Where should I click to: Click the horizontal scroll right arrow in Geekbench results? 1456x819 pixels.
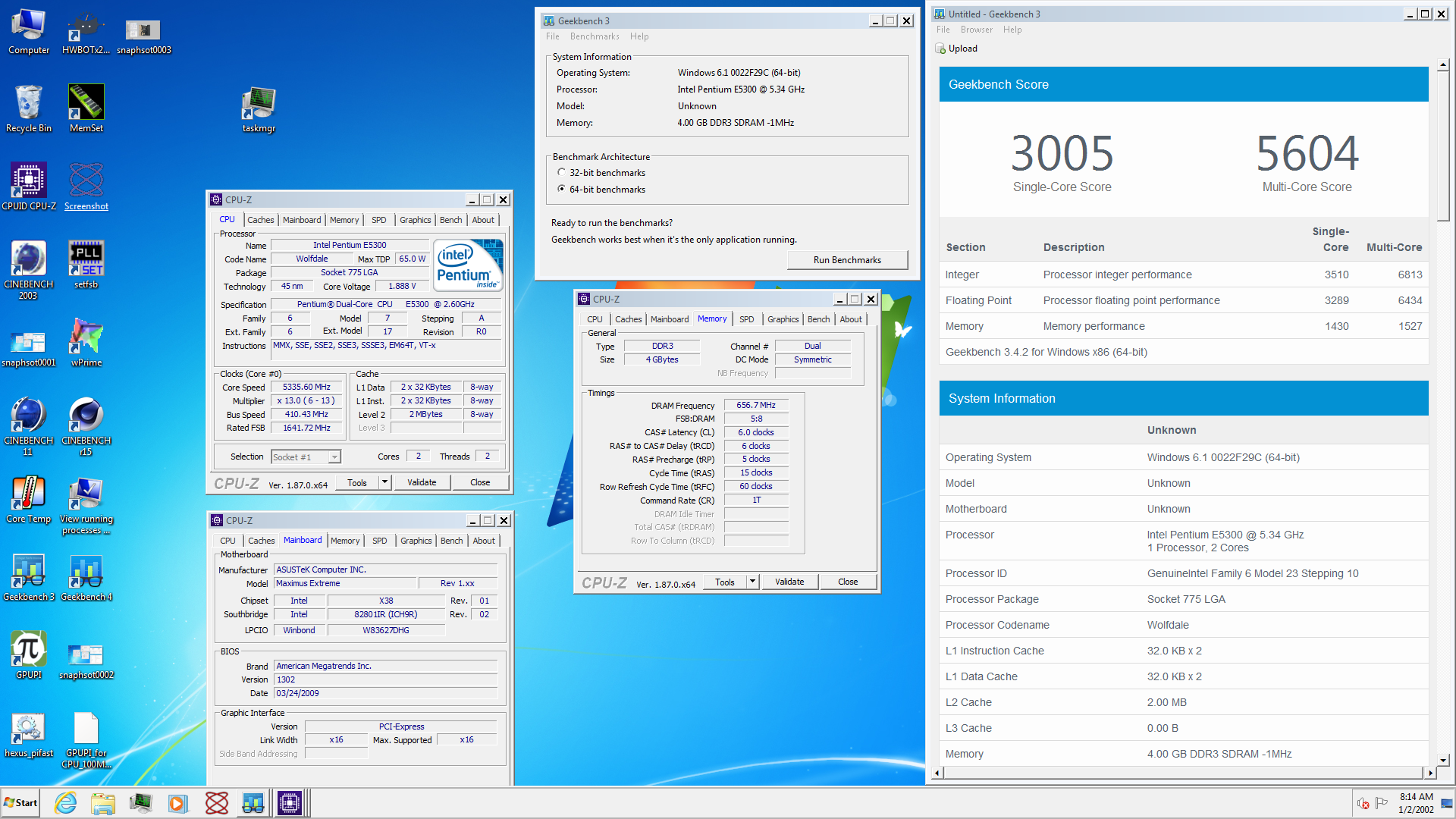coord(1430,773)
